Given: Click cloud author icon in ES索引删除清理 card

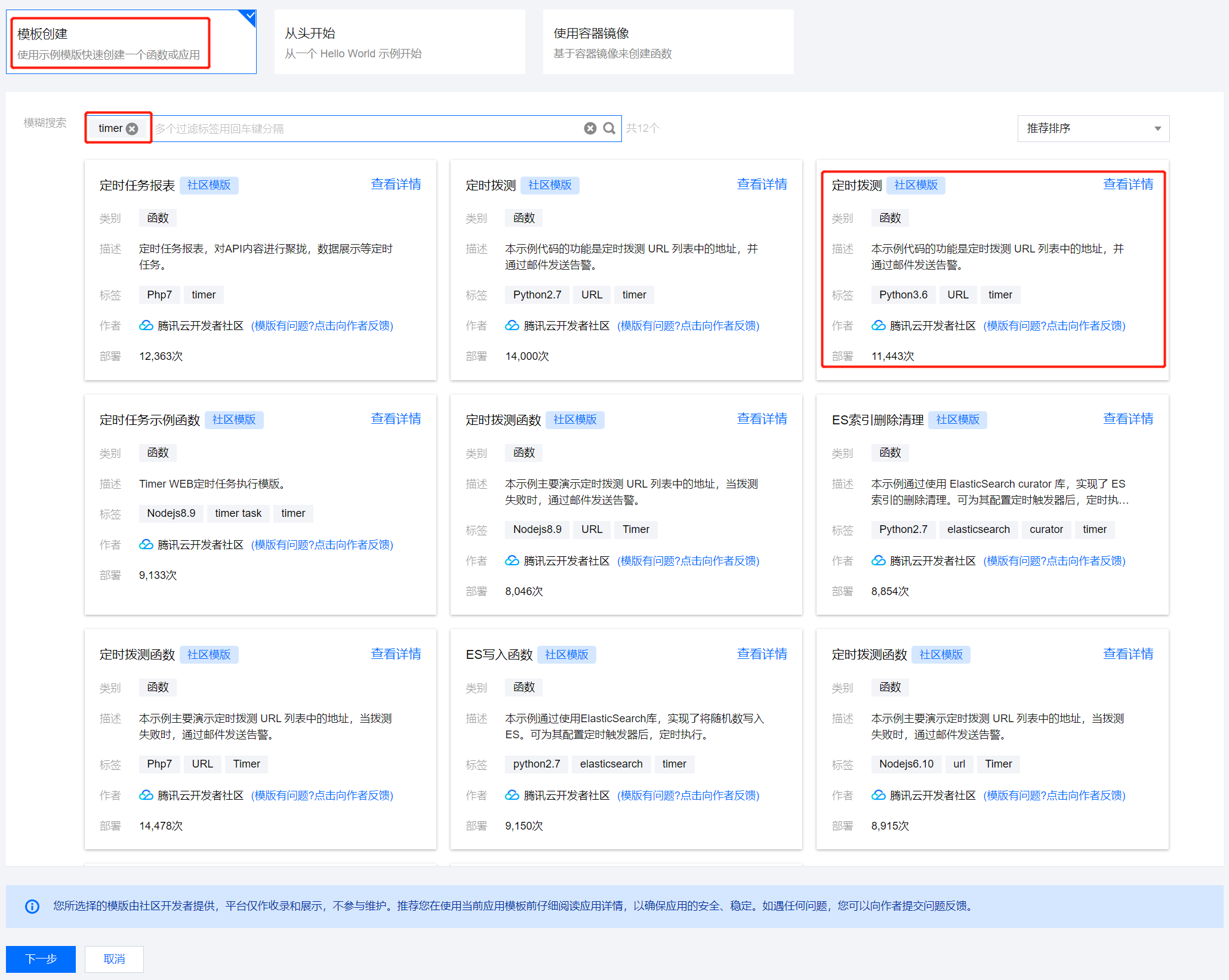Looking at the screenshot, I should point(879,560).
